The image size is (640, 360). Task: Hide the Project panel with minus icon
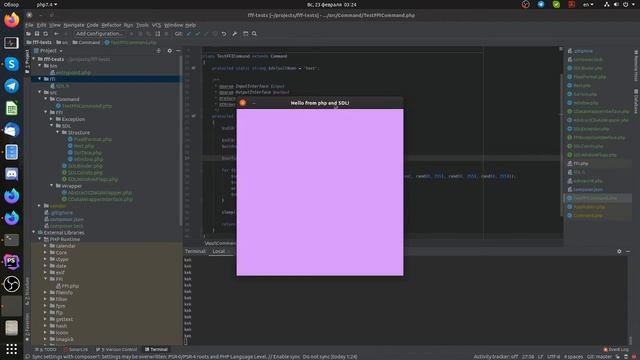click(x=178, y=51)
